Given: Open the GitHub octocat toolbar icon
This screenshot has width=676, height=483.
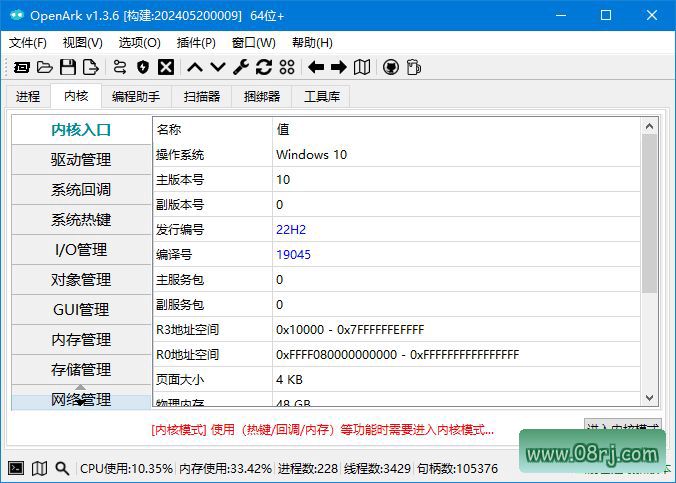Looking at the screenshot, I should point(391,67).
